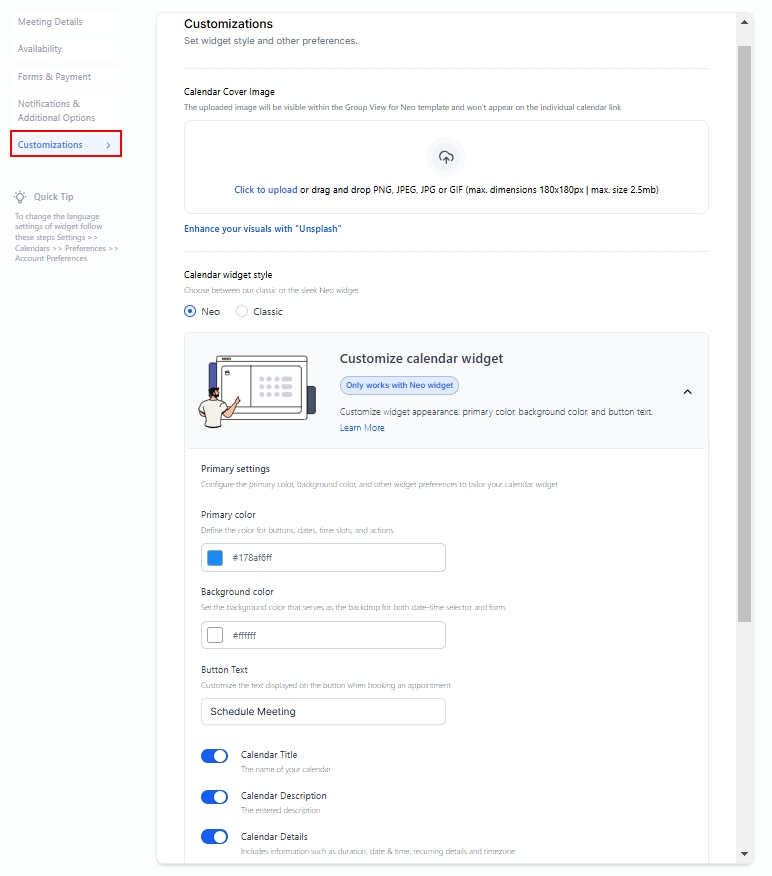Select the Neo widget style
The image size is (772, 876).
[x=191, y=312]
